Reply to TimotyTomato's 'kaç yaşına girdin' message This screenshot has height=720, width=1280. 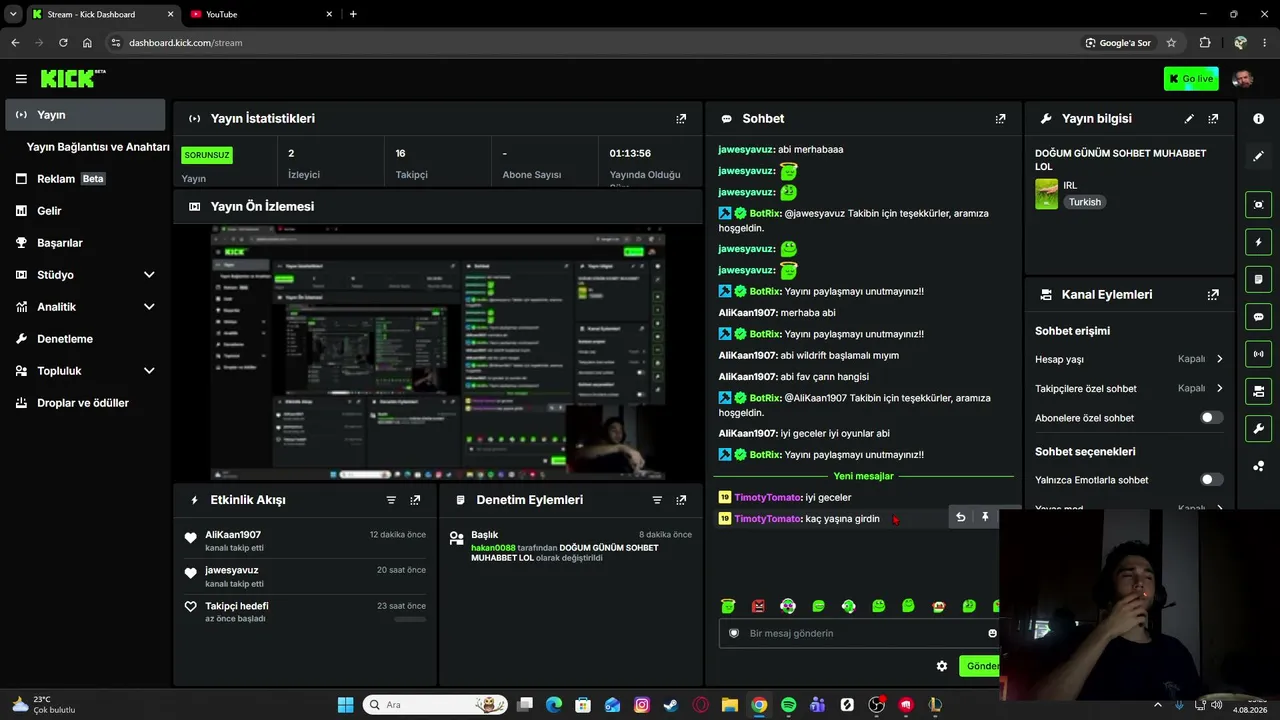961,517
